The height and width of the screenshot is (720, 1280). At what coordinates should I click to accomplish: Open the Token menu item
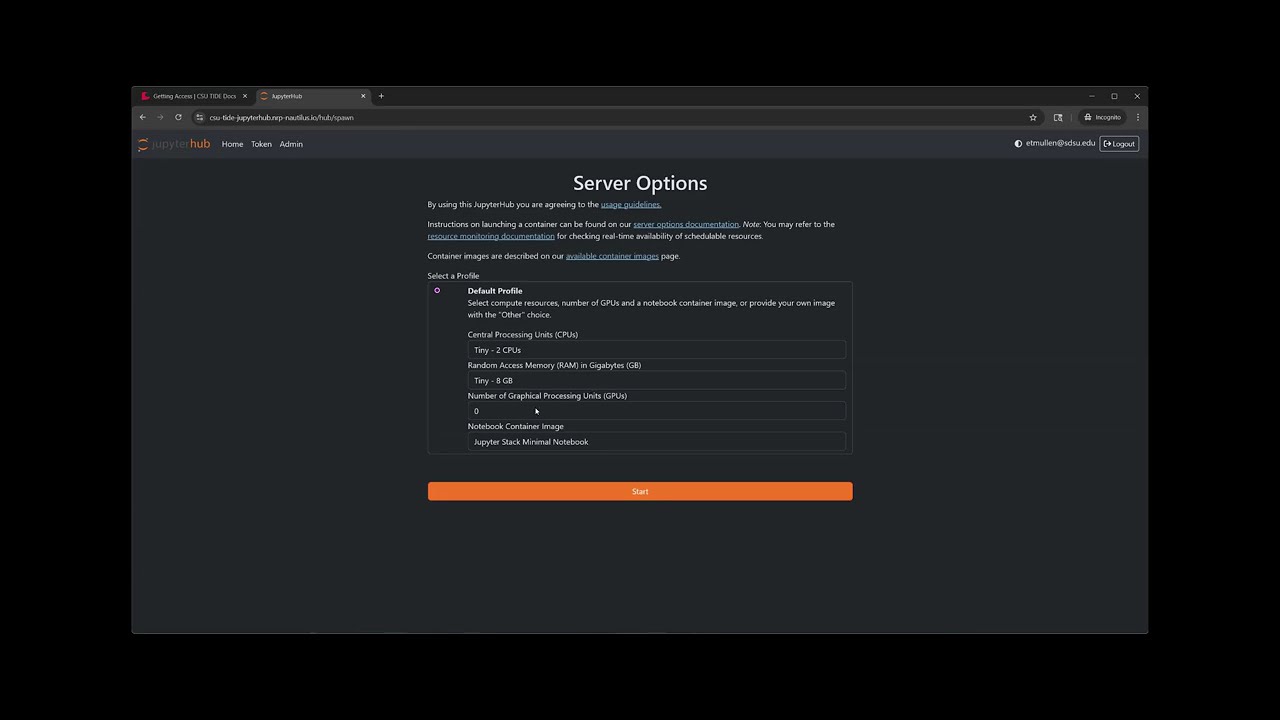point(261,144)
